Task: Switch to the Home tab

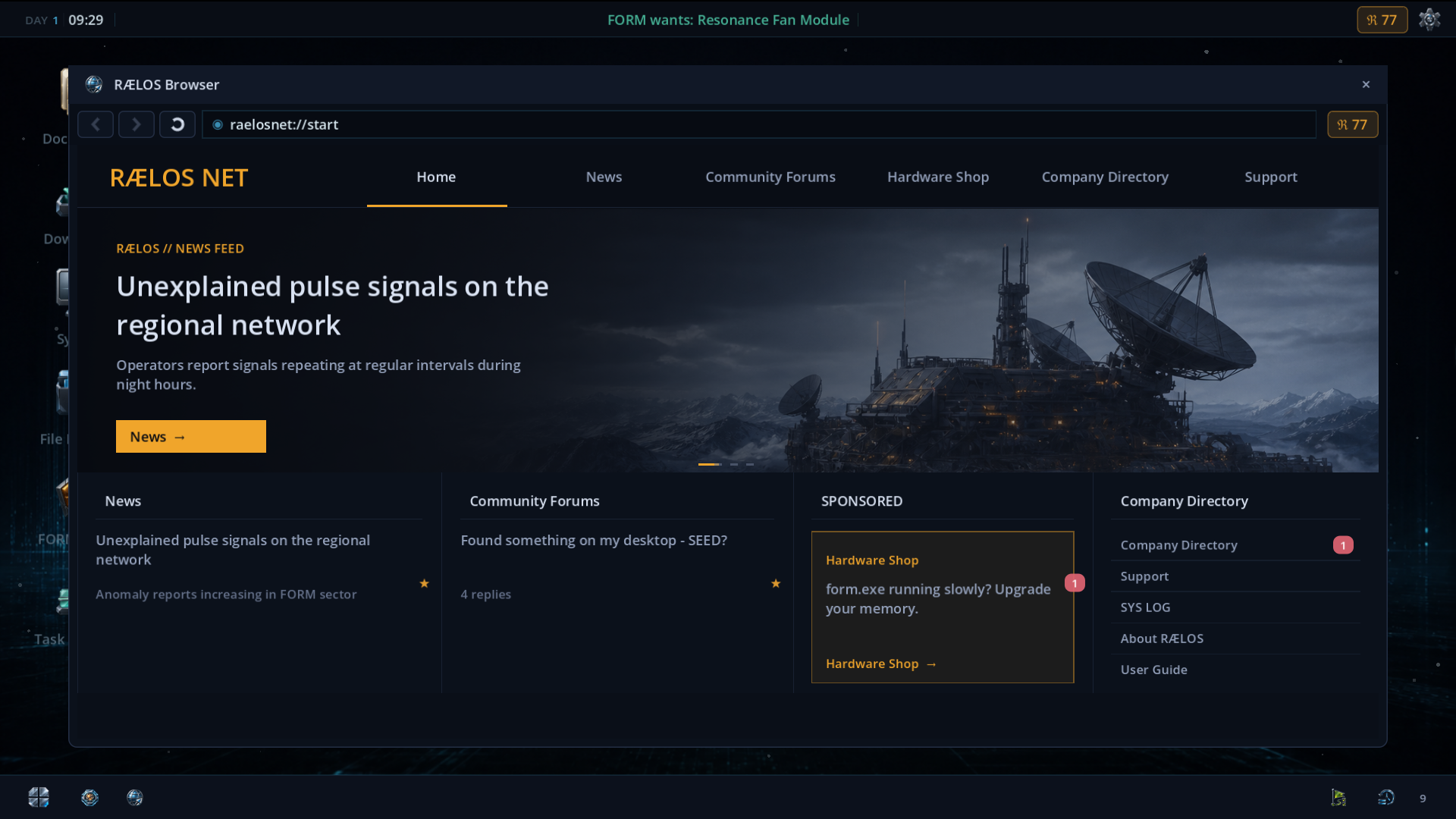Action: 437,177
